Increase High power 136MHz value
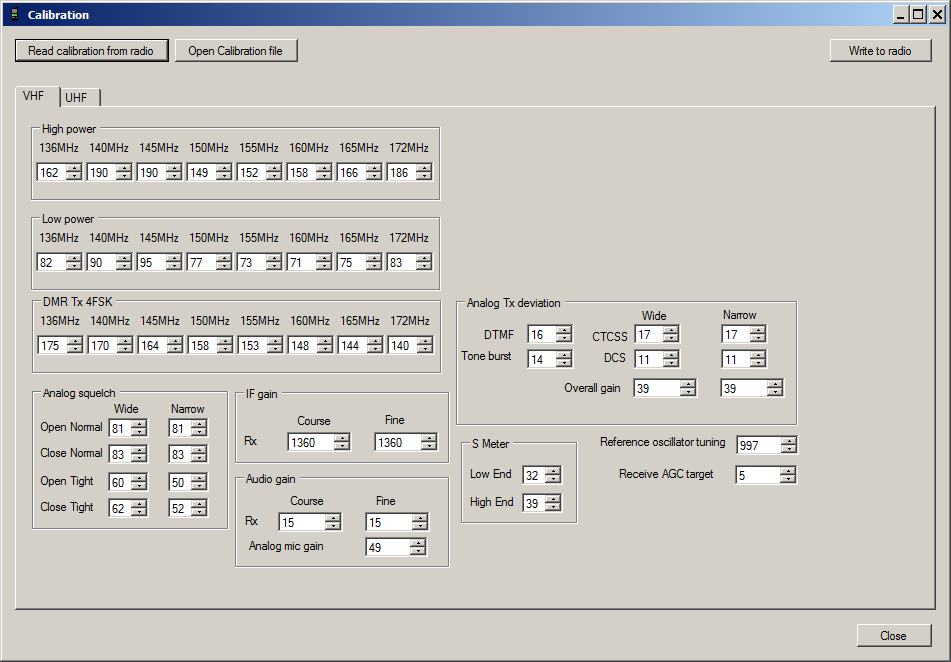Screen dimensions: 951x662 74,168
